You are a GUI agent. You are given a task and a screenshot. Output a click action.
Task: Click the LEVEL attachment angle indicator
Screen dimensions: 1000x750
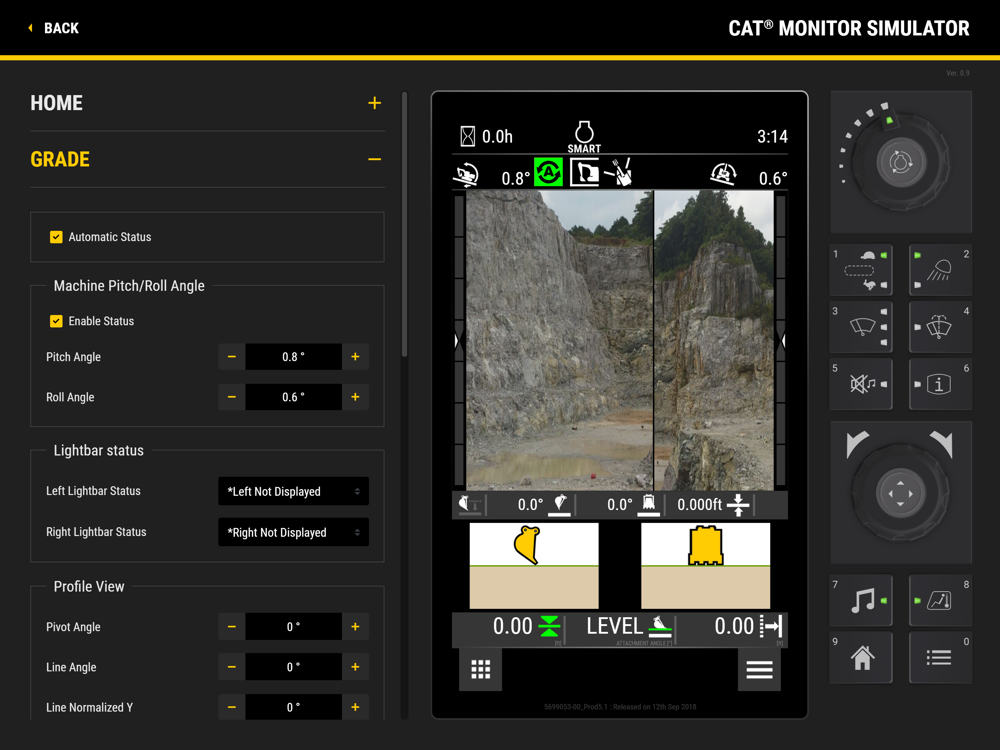[629, 627]
